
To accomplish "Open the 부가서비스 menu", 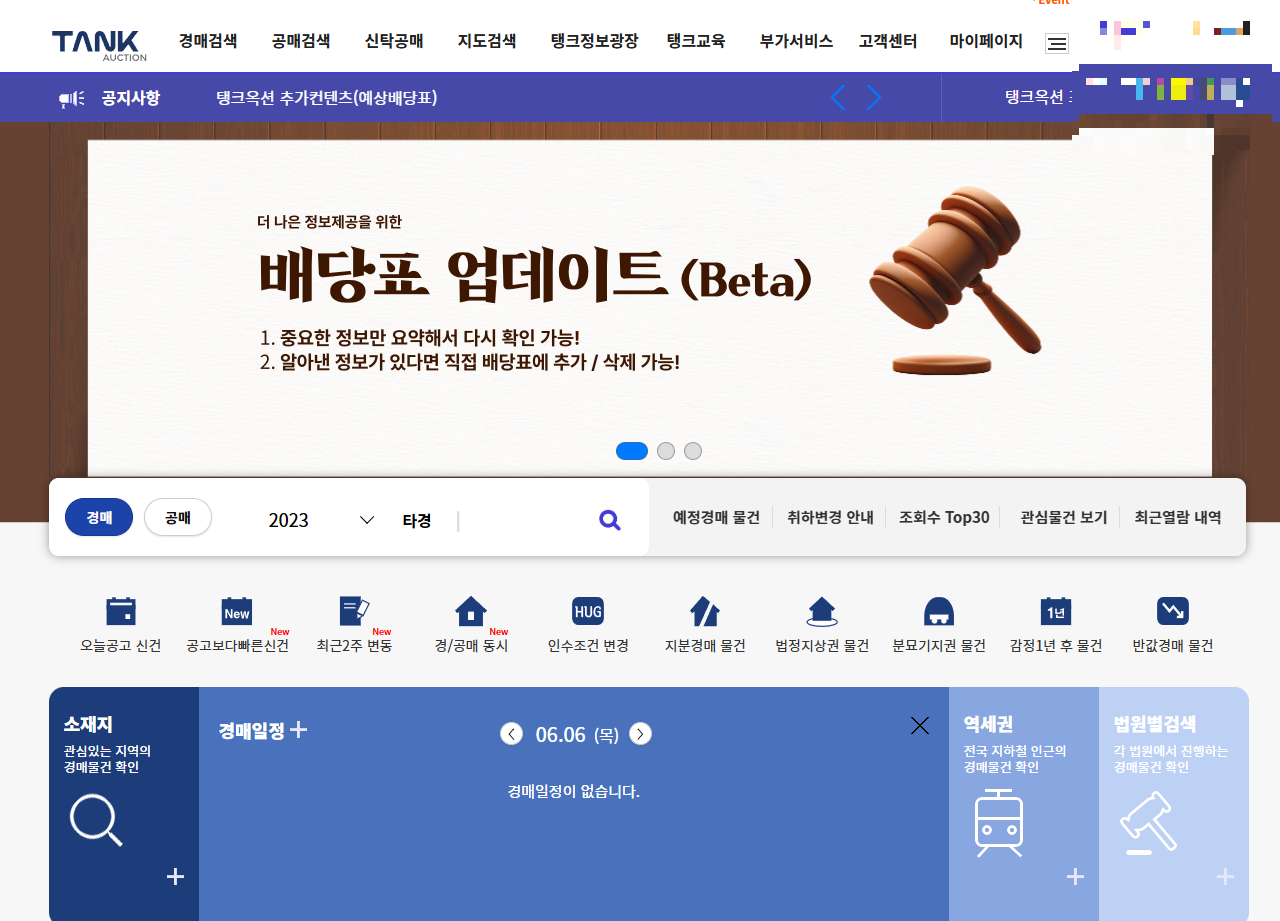I will click(x=796, y=41).
